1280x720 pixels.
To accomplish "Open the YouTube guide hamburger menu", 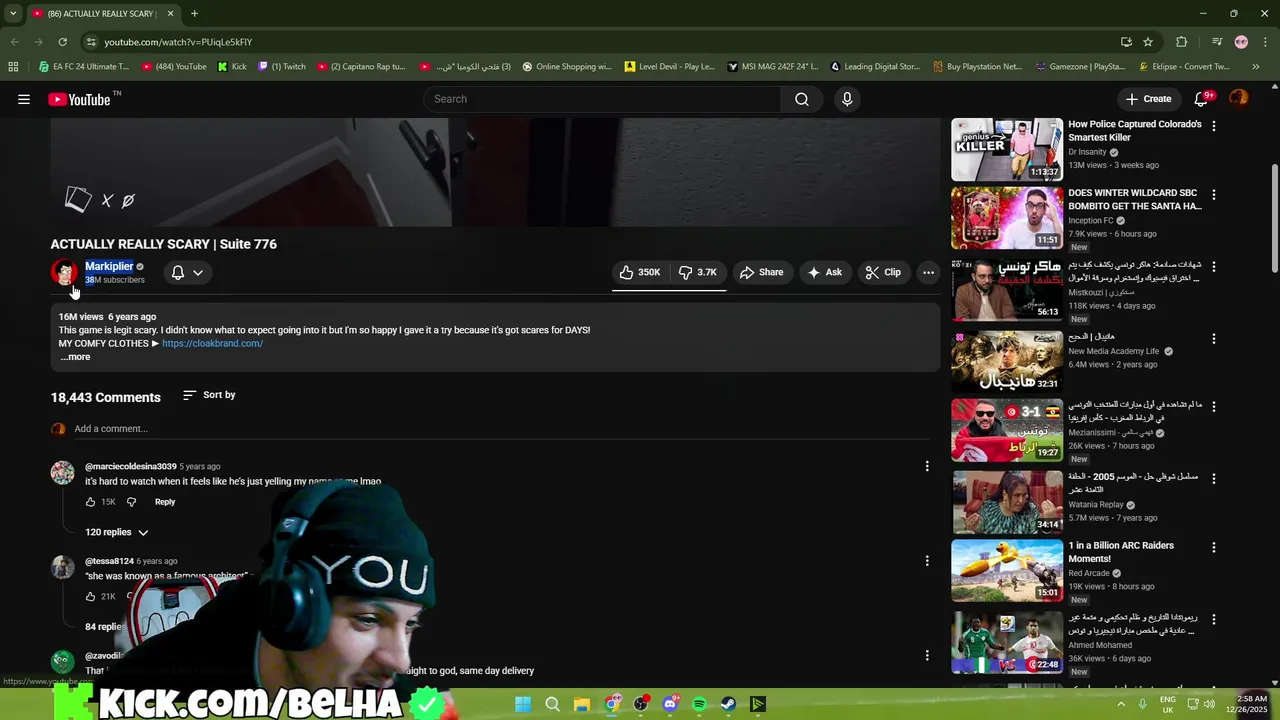I will (24, 99).
